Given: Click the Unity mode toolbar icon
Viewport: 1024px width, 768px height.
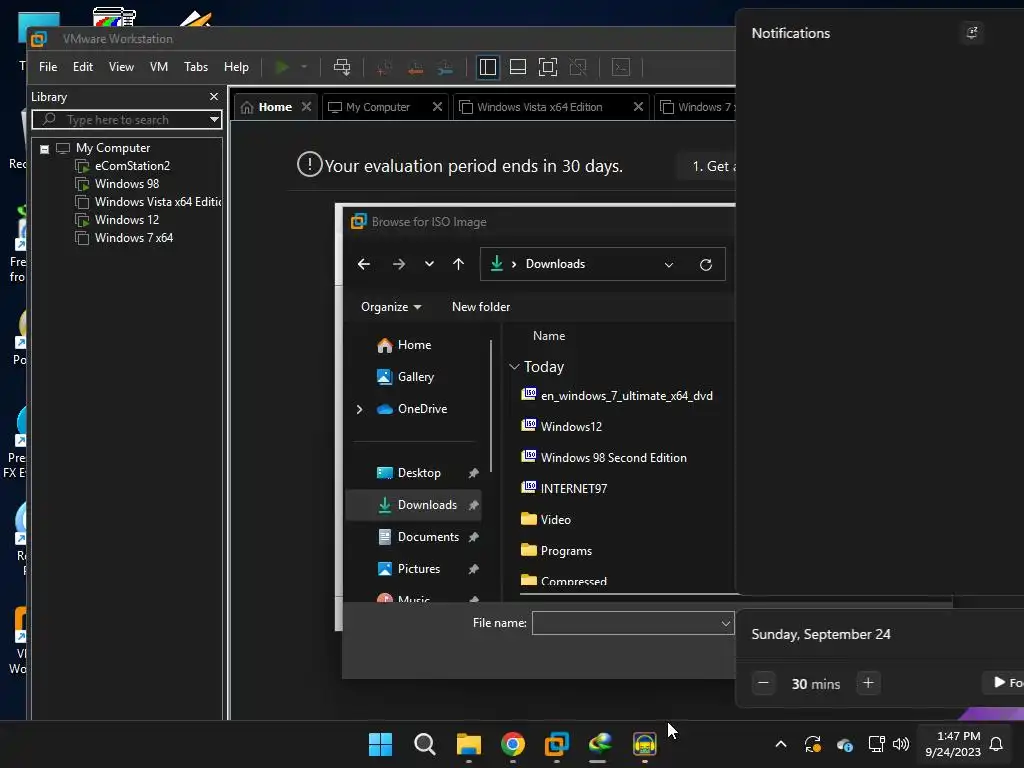Looking at the screenshot, I should (x=578, y=67).
